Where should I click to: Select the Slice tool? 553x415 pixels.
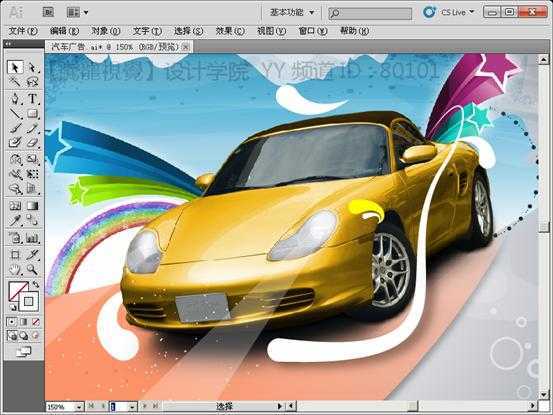pyautogui.click(x=32, y=255)
